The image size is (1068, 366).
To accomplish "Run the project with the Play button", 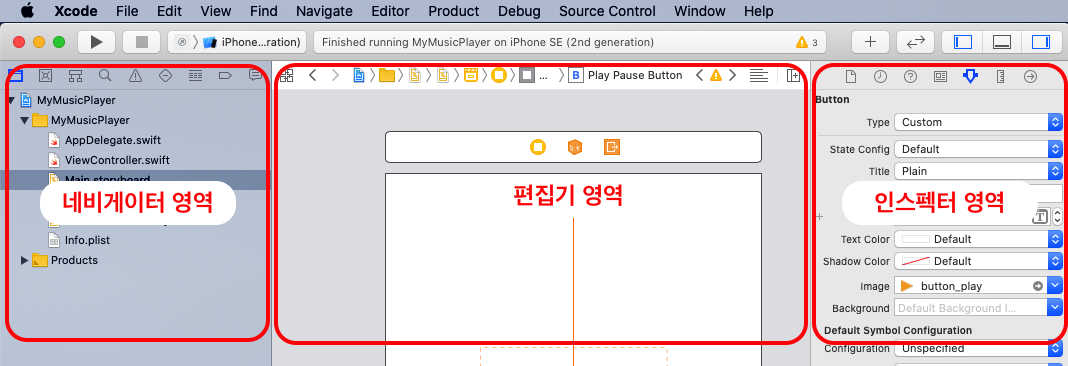I will [96, 42].
